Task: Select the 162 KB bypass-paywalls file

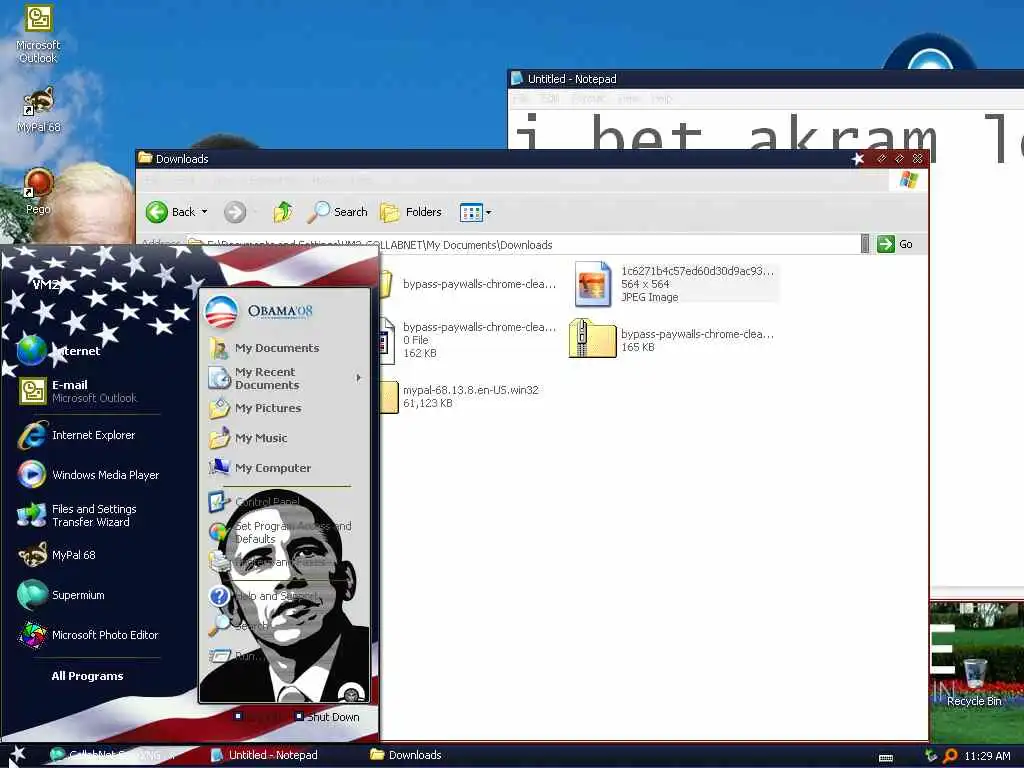Action: click(469, 340)
